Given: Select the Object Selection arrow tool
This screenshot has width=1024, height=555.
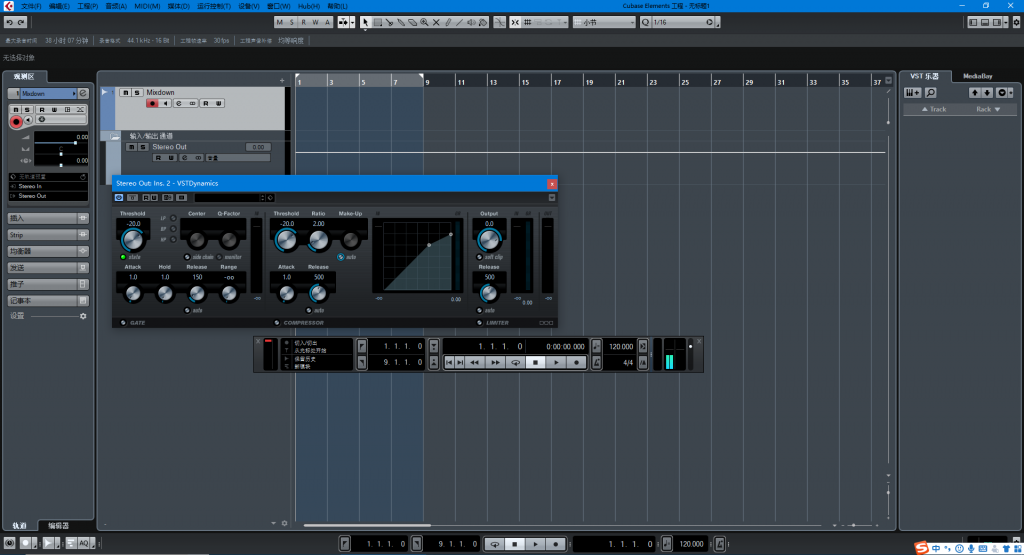Looking at the screenshot, I should (366, 22).
